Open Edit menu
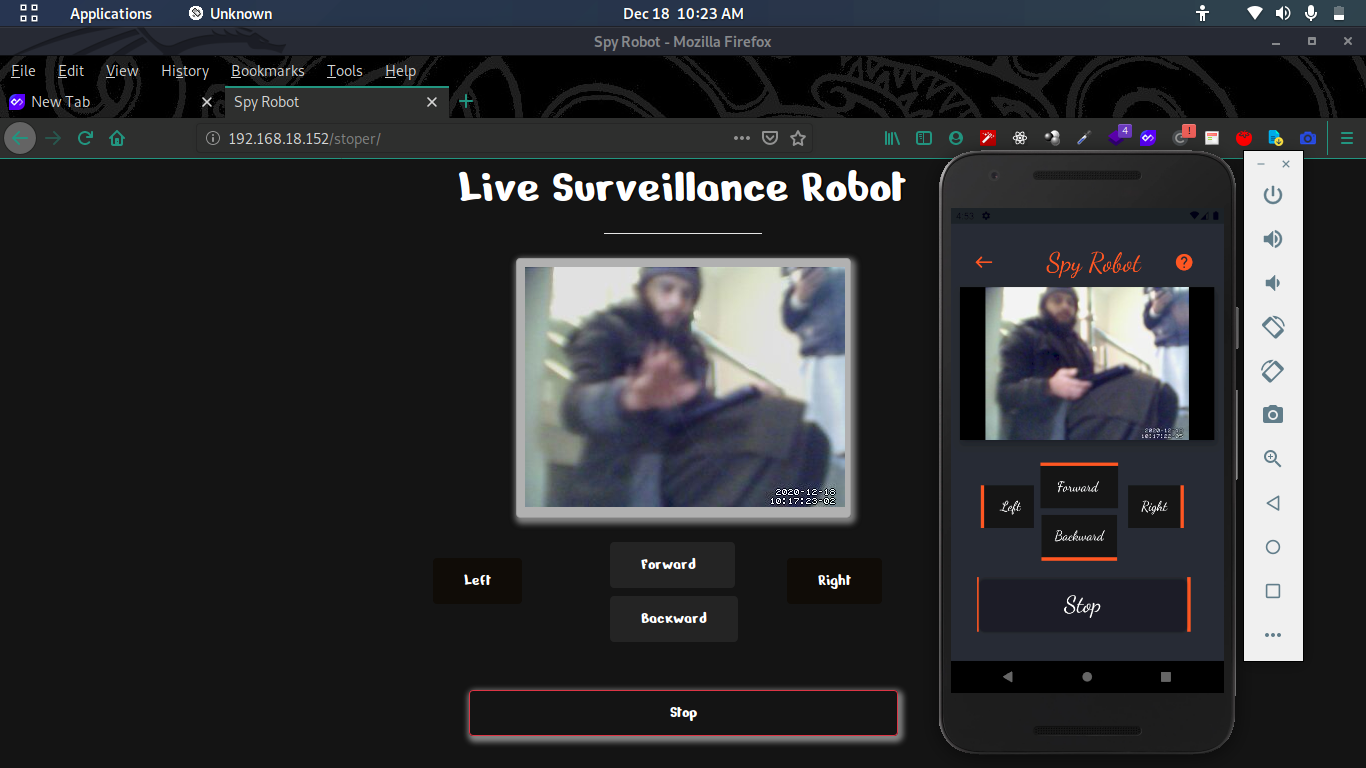 (71, 71)
